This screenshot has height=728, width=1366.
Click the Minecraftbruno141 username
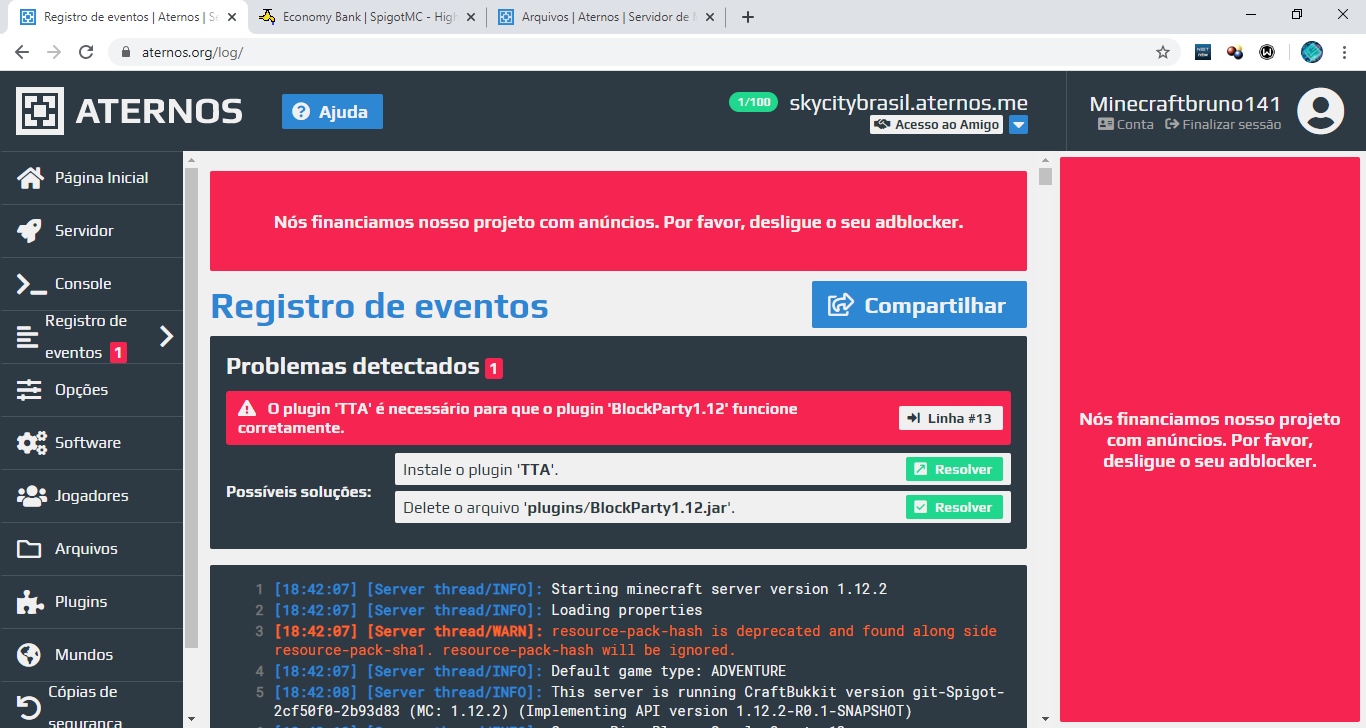click(1185, 104)
